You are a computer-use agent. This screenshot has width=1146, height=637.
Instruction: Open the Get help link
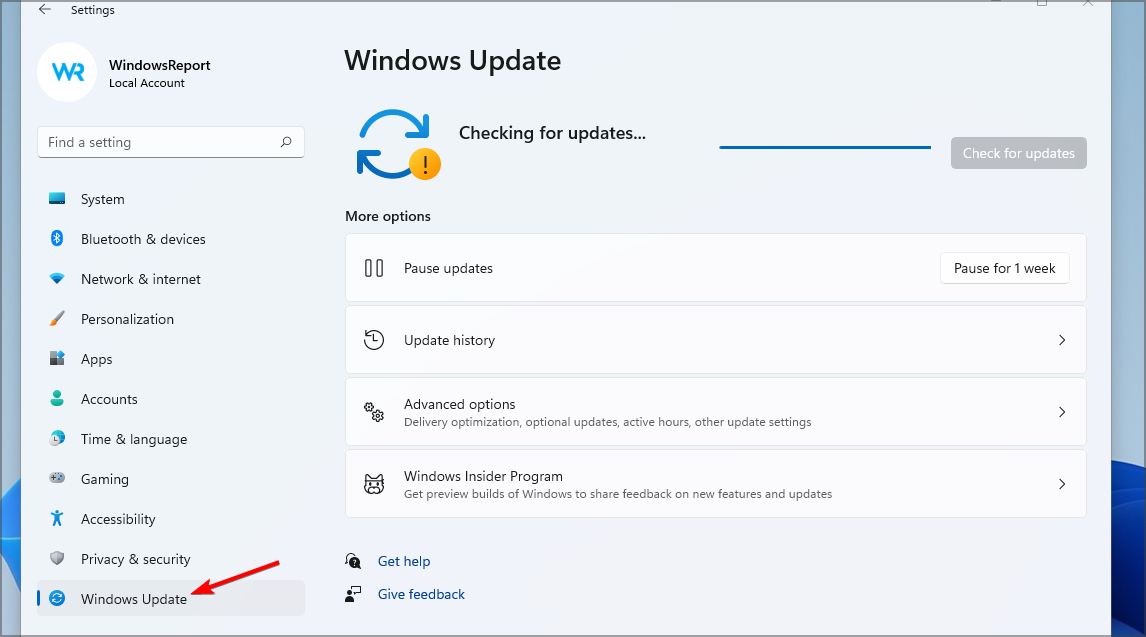[x=403, y=561]
